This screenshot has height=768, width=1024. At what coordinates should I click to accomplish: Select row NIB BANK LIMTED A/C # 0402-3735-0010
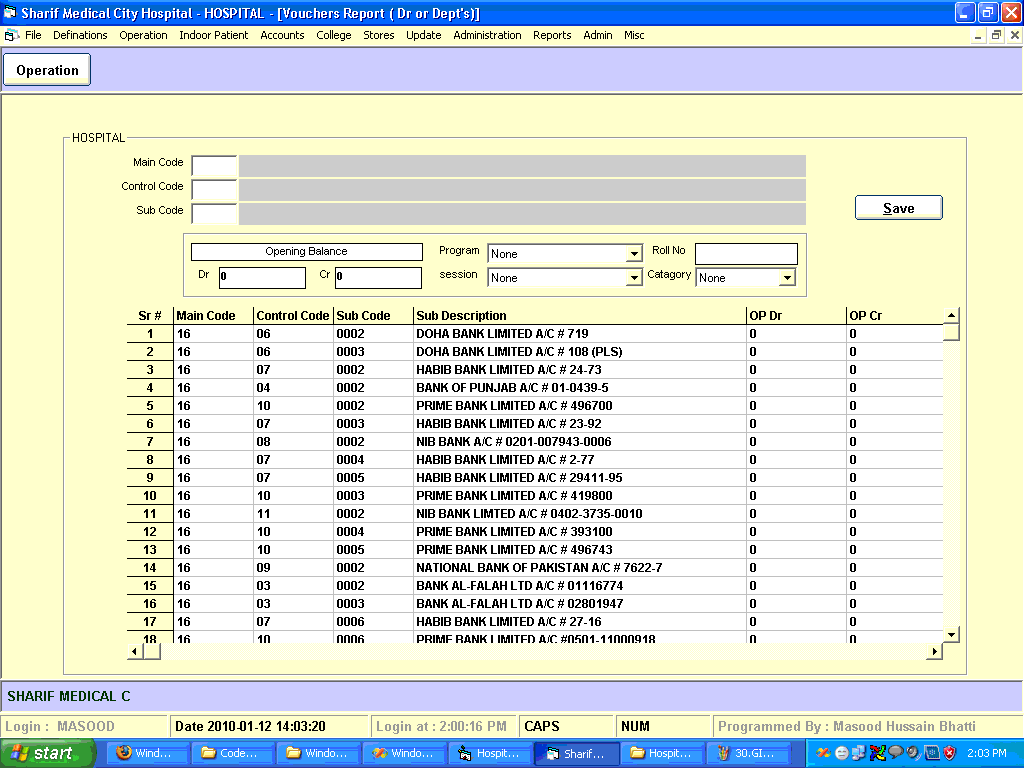[x=535, y=513]
